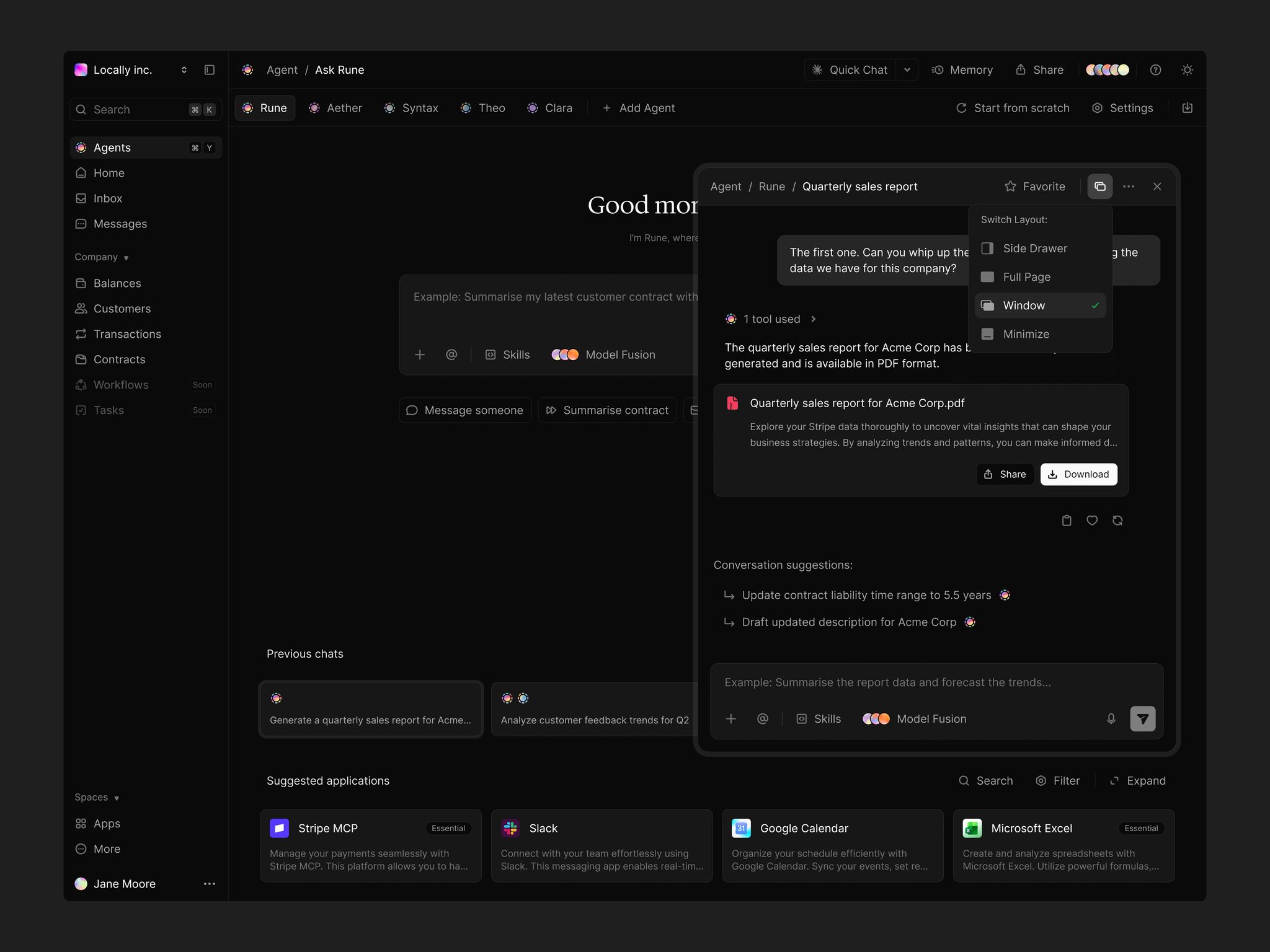This screenshot has height=952, width=1270.
Task: Open Messages in the sidebar
Action: click(x=146, y=224)
